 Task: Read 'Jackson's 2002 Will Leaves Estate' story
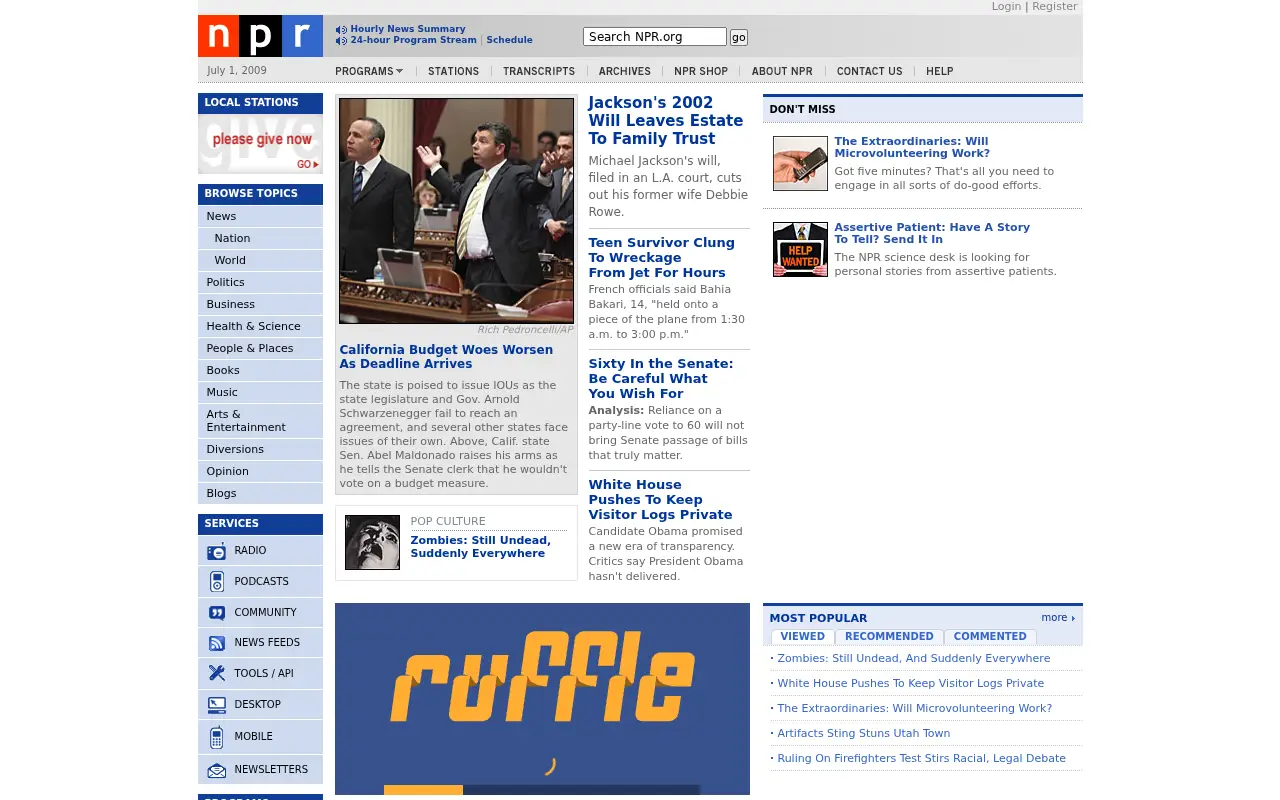(666, 121)
